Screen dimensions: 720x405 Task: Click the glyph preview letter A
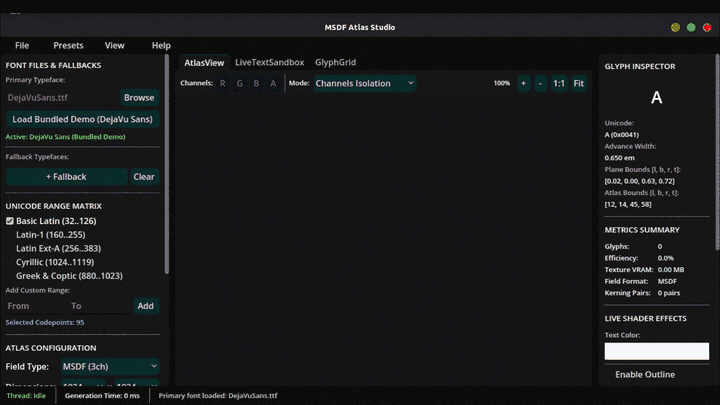pyautogui.click(x=656, y=97)
